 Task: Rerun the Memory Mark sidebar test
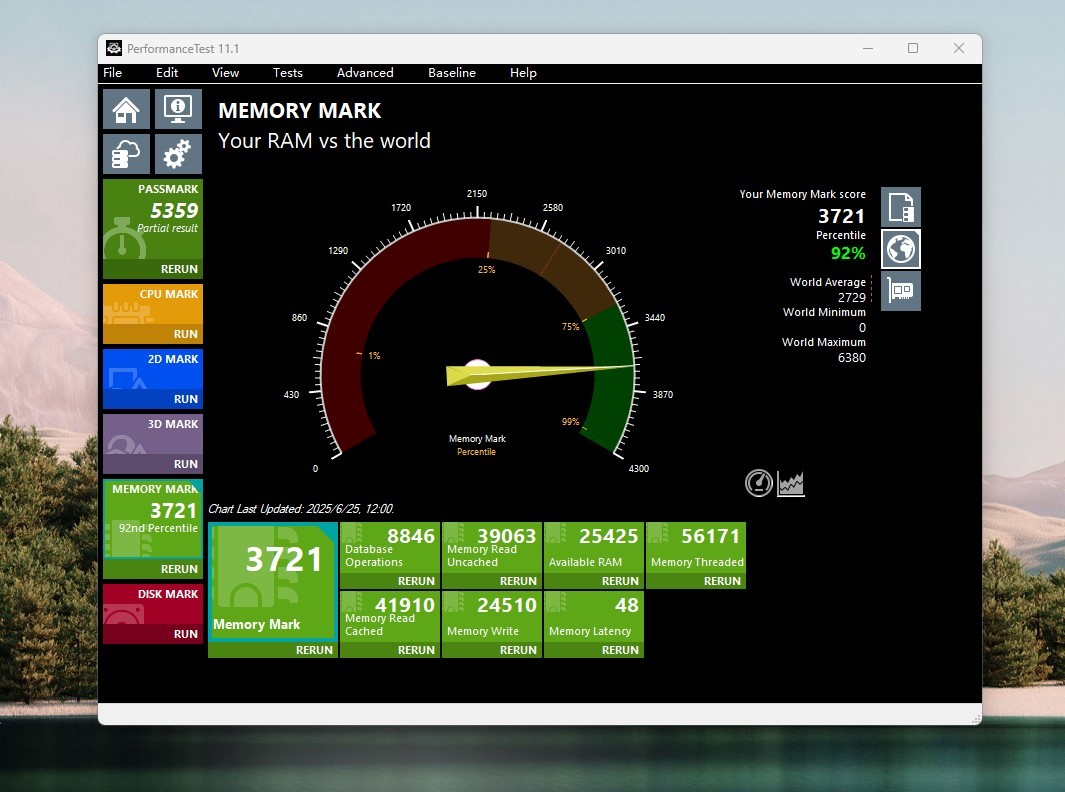click(153, 569)
